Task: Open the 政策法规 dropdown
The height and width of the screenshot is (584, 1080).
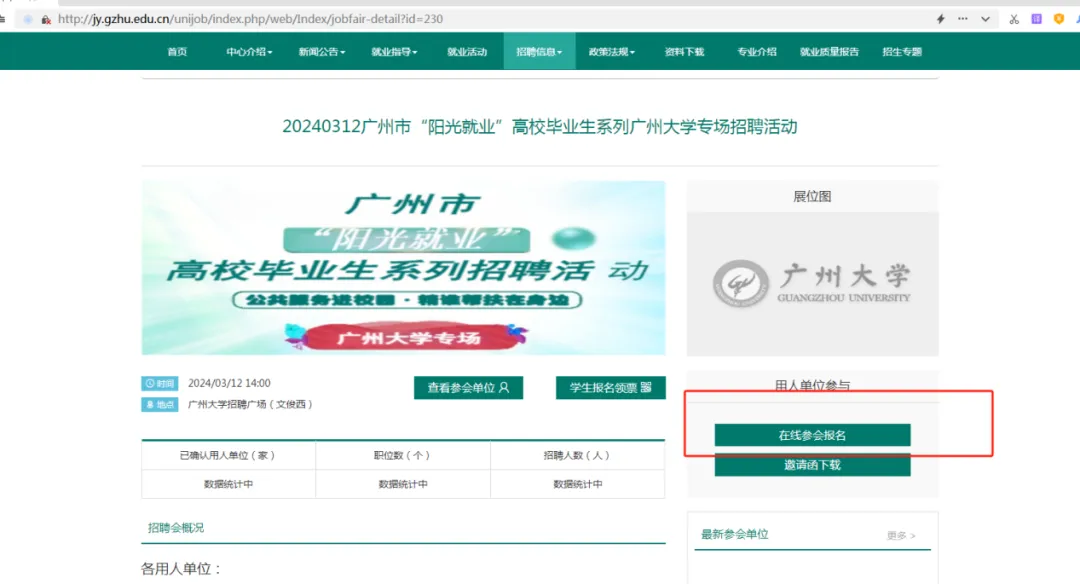Action: [611, 51]
